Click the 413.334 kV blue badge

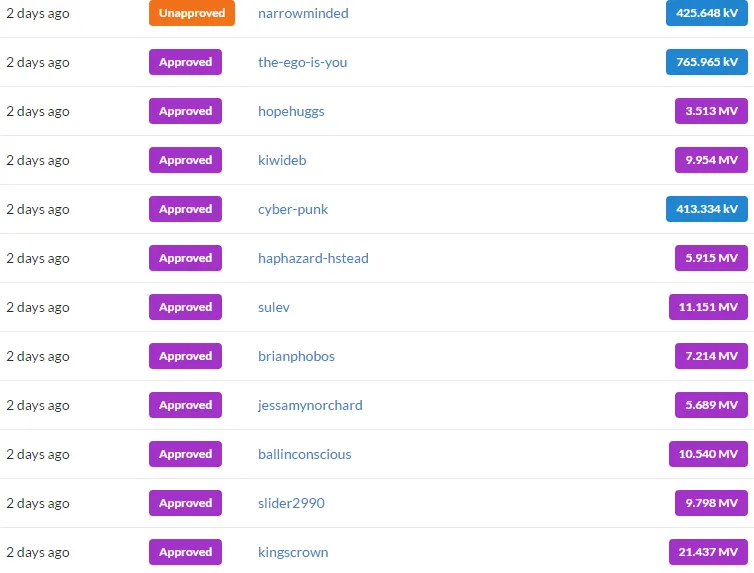tap(706, 209)
